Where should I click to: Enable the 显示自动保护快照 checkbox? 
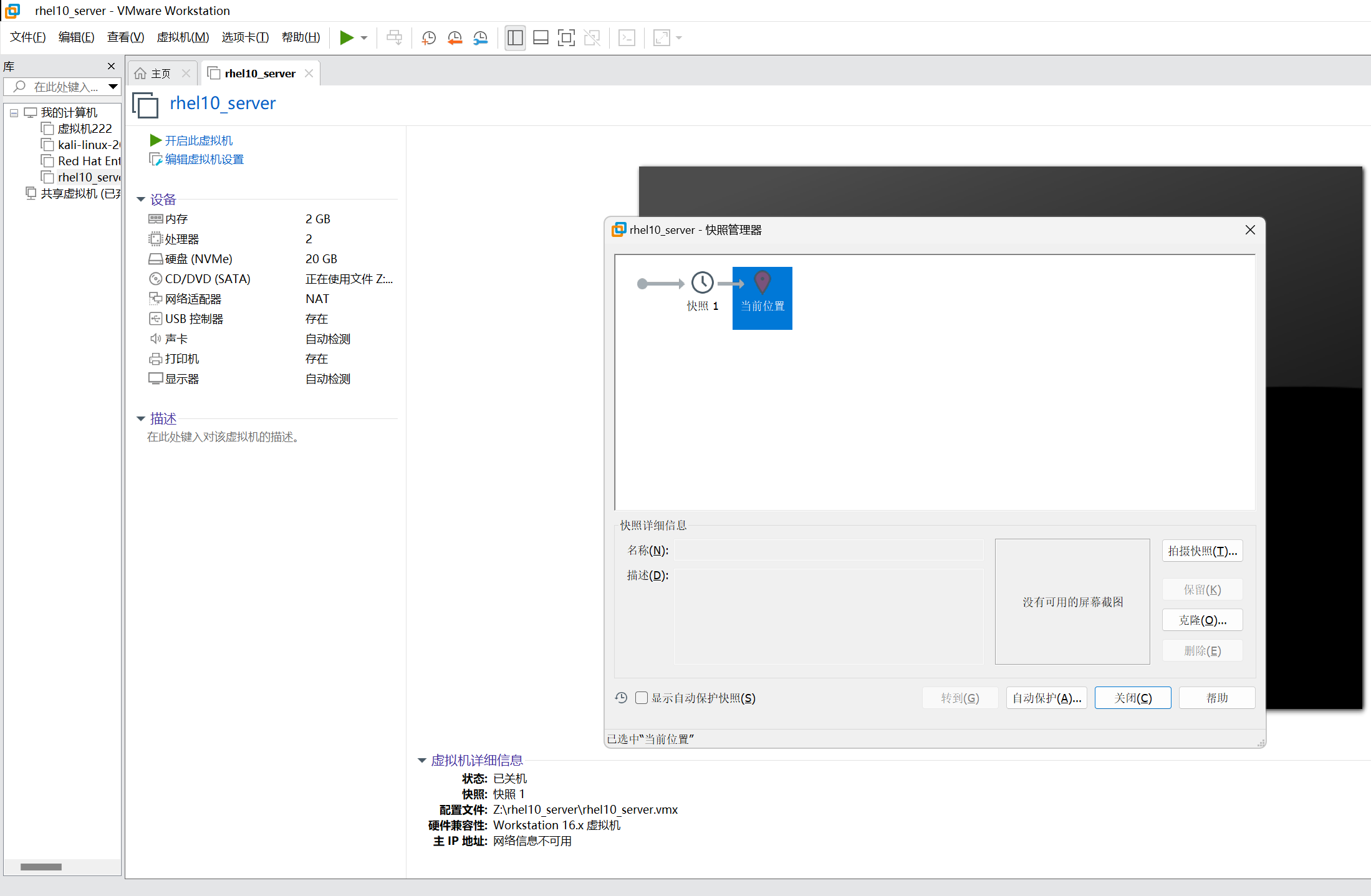coord(641,698)
